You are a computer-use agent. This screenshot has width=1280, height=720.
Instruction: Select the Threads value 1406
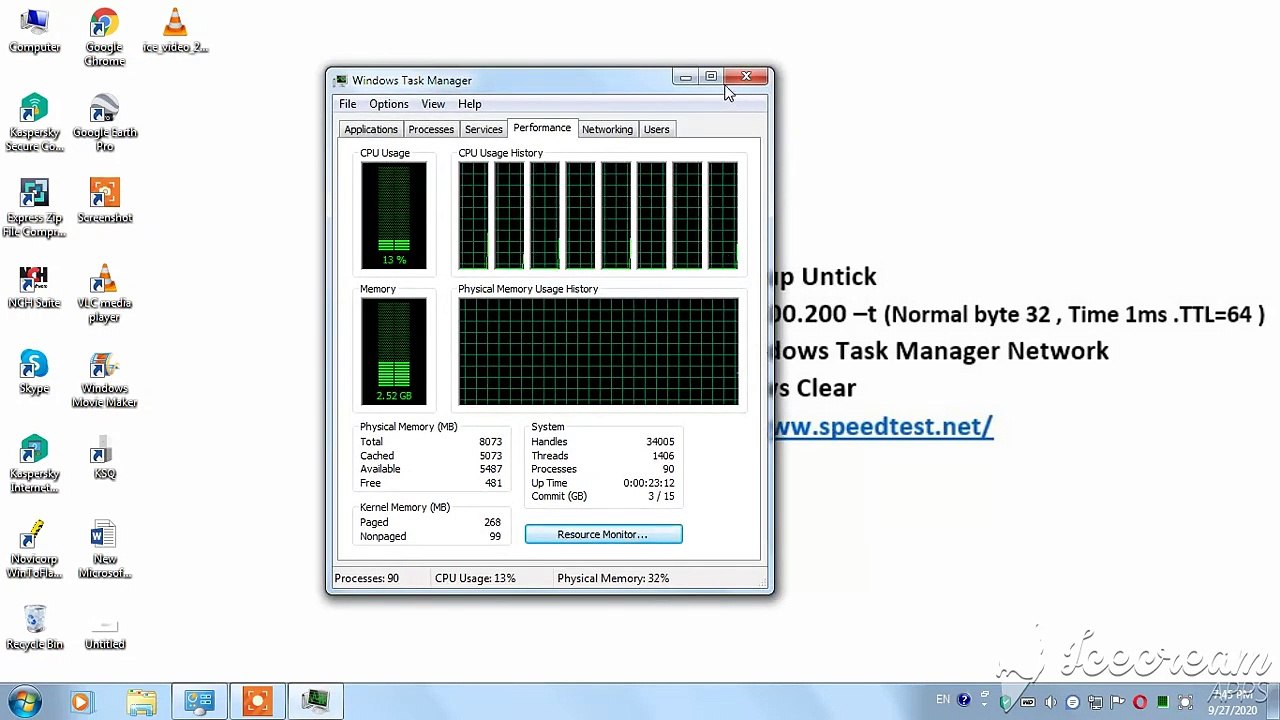pyautogui.click(x=663, y=456)
